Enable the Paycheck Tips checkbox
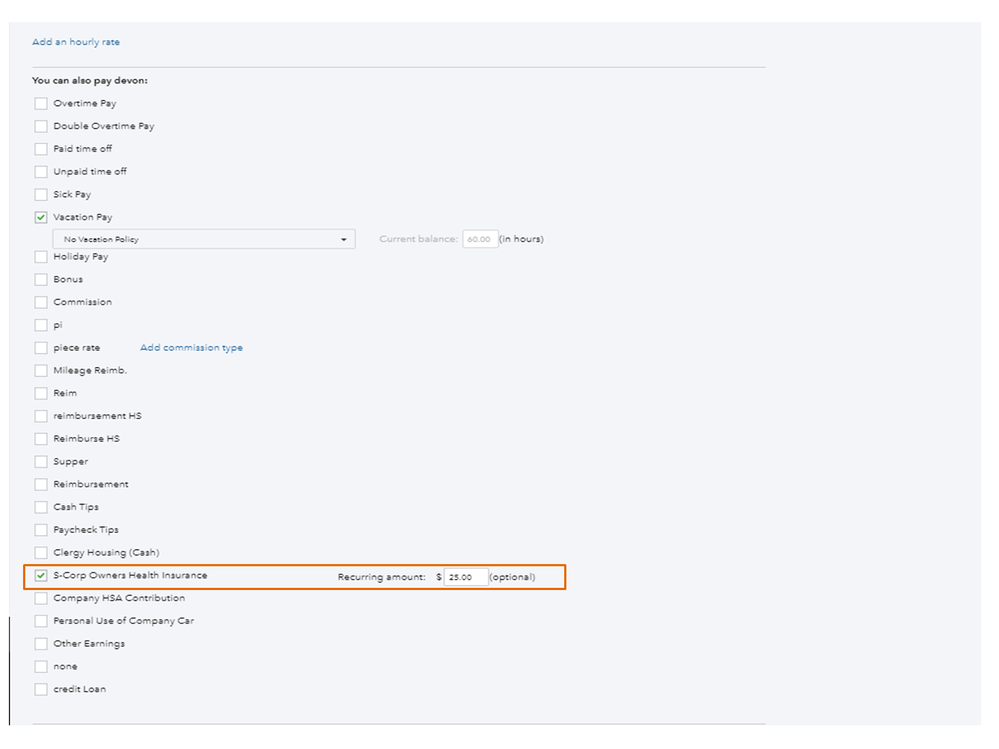Viewport: 999px width, 749px height. [41, 530]
